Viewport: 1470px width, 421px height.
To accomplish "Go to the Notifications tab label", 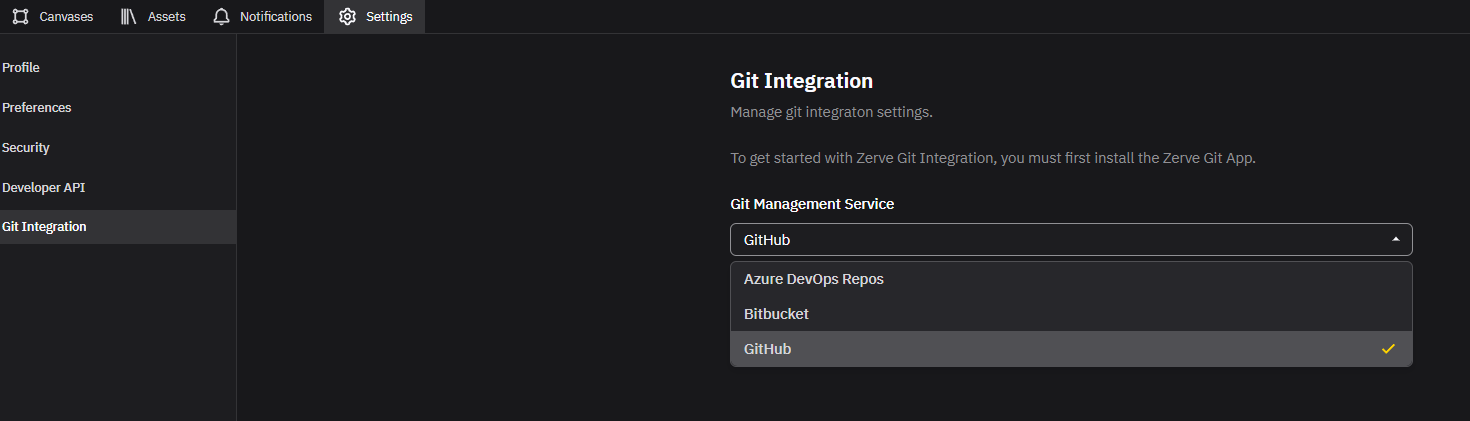I will [x=275, y=17].
